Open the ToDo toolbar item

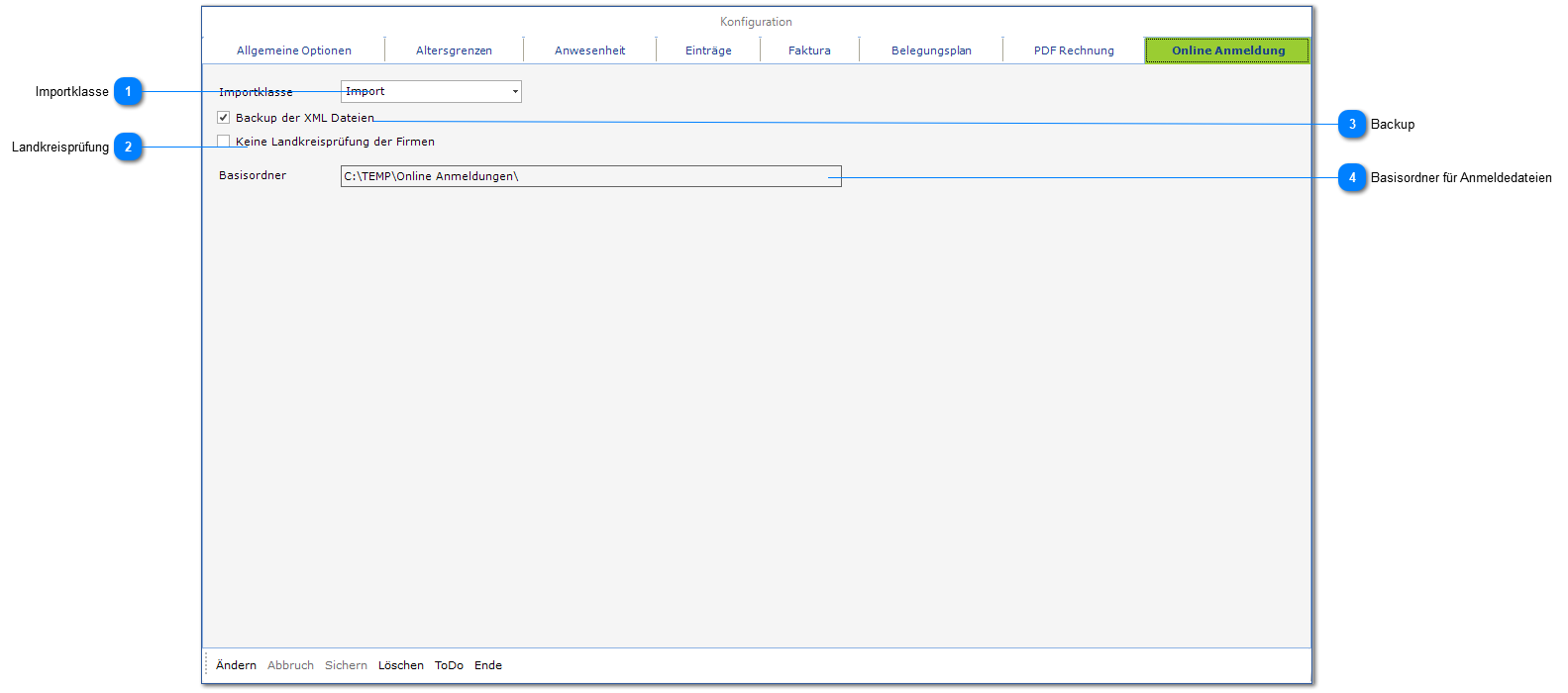tap(449, 665)
